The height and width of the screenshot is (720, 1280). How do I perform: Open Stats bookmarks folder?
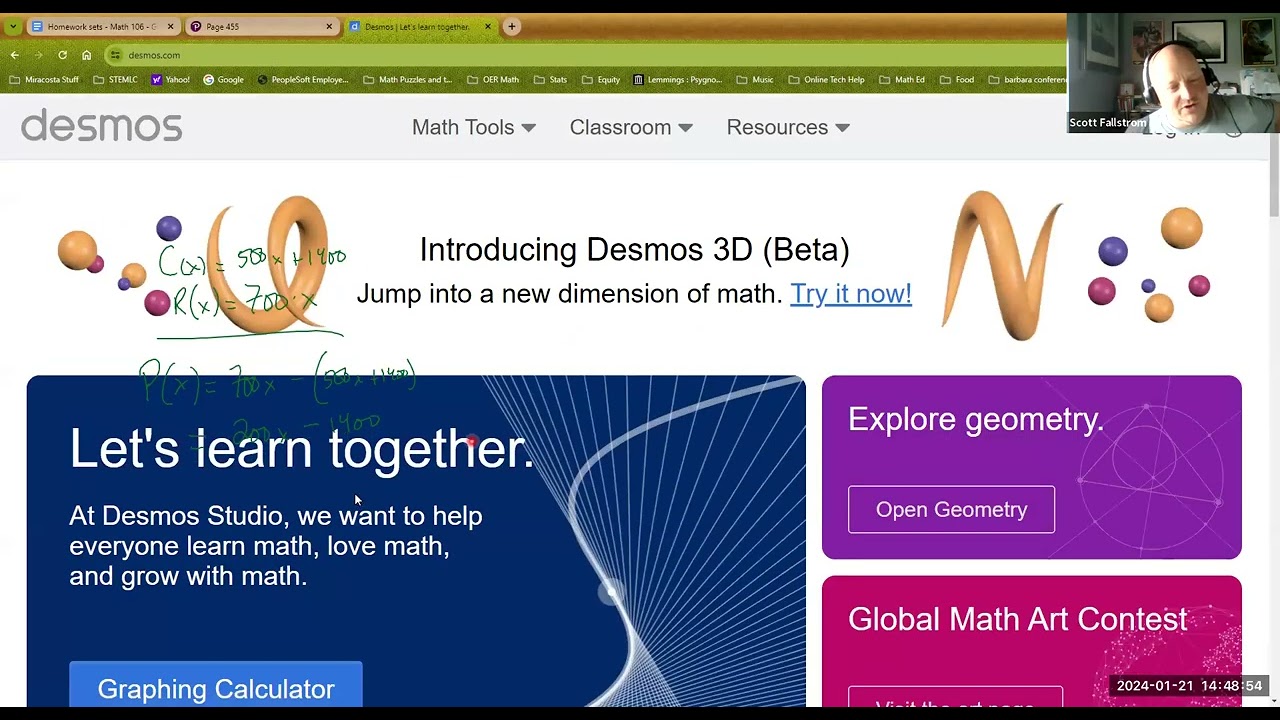pyautogui.click(x=550, y=80)
